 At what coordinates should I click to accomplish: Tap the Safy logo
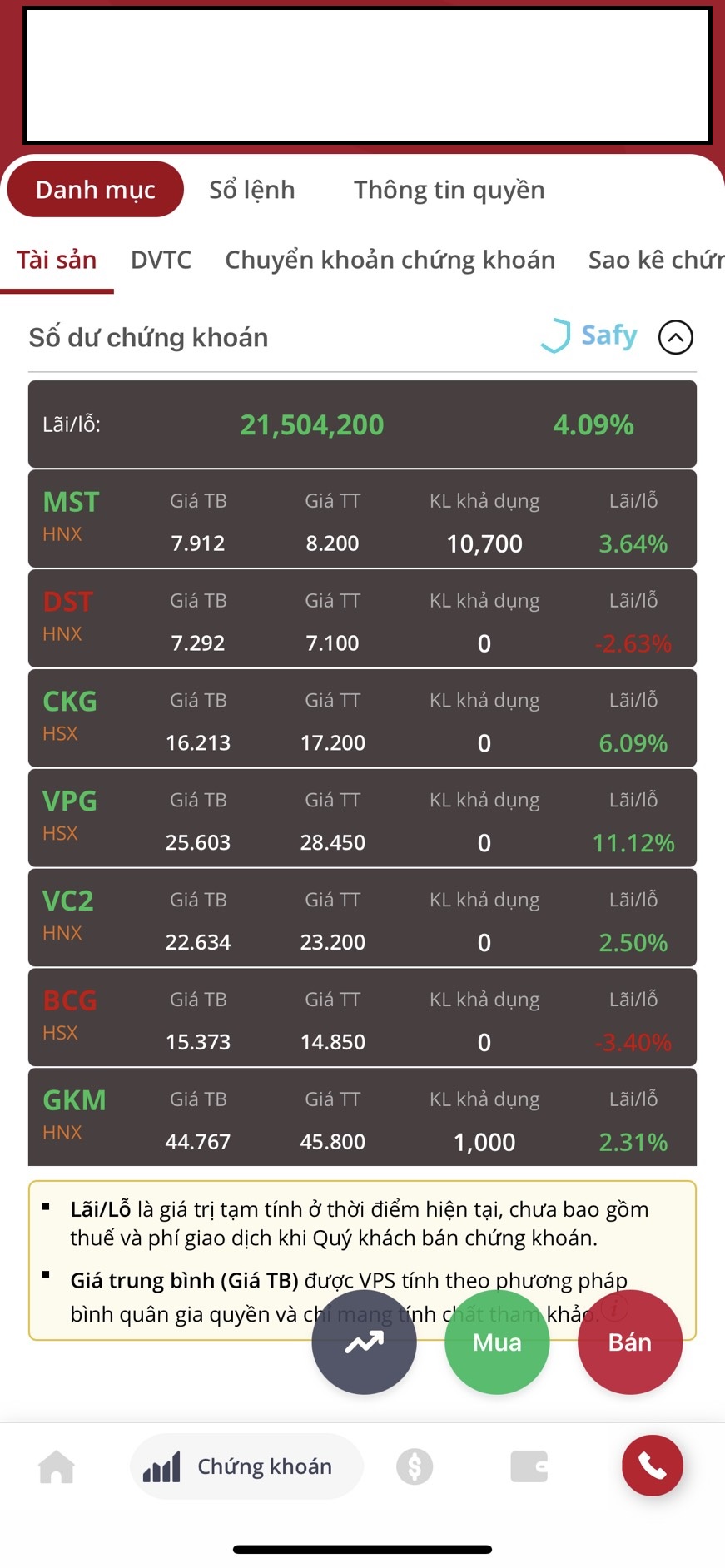[x=589, y=336]
